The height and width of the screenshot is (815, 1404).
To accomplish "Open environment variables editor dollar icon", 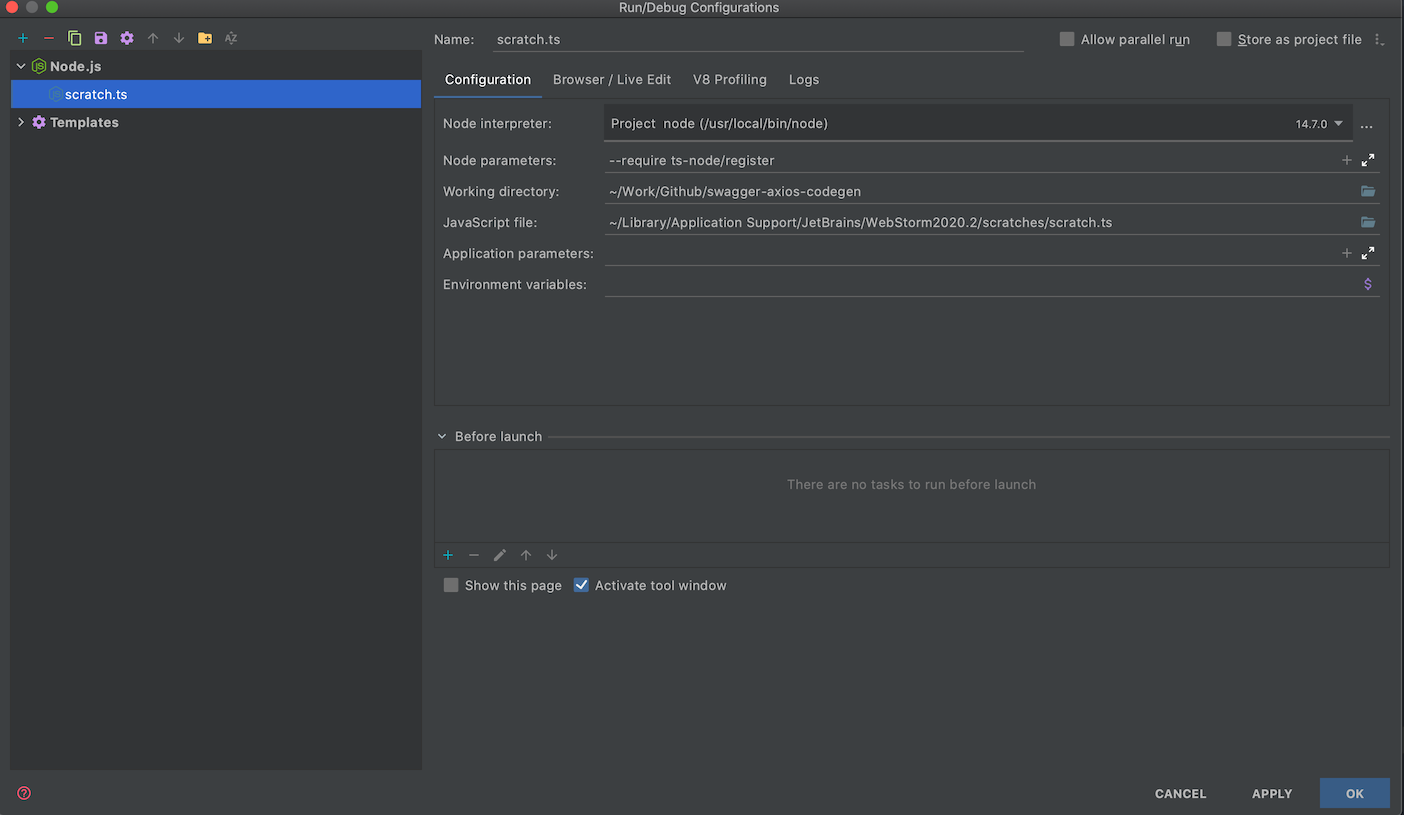I will (x=1368, y=284).
